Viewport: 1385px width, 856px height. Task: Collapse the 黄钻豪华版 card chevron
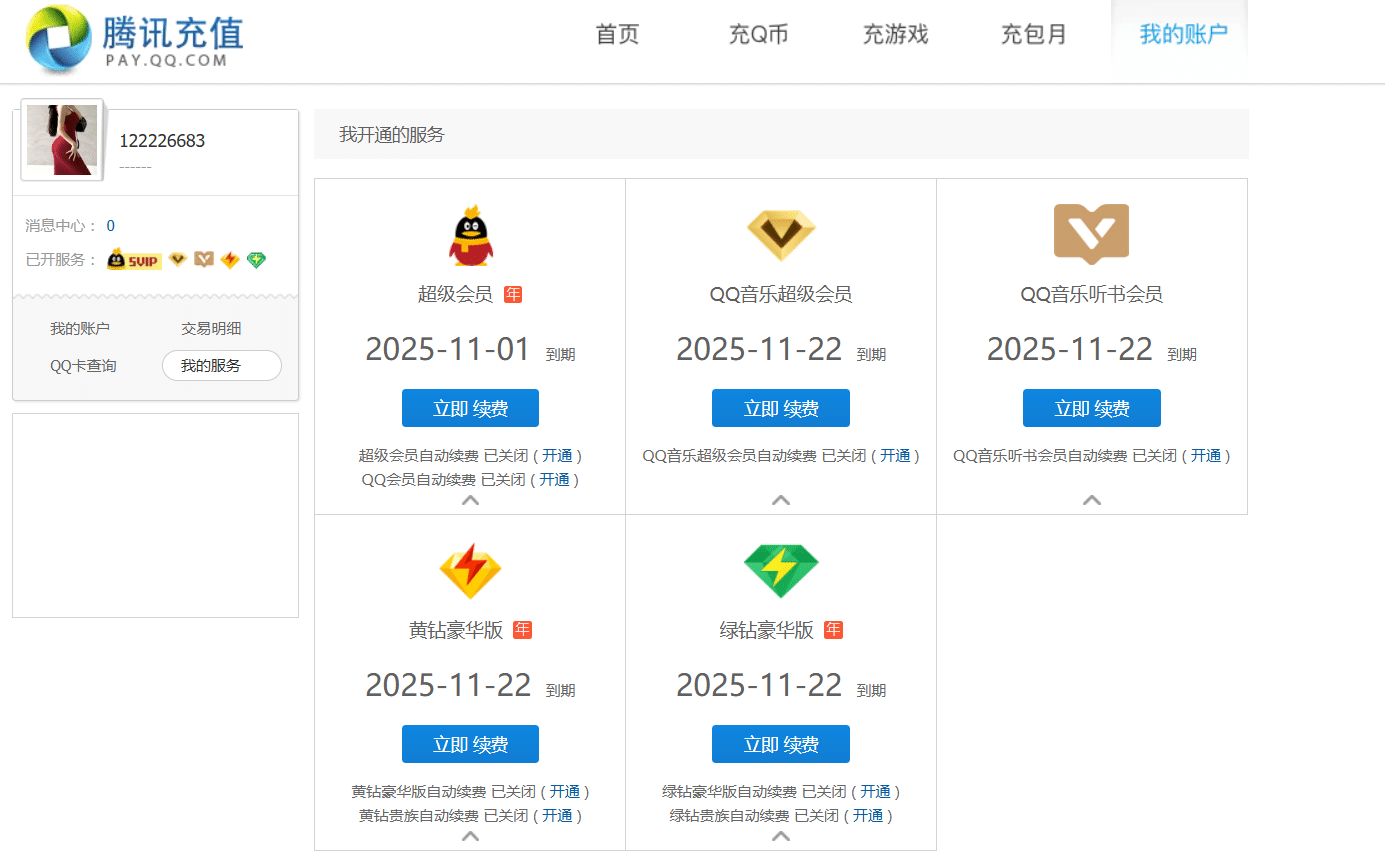(x=470, y=836)
